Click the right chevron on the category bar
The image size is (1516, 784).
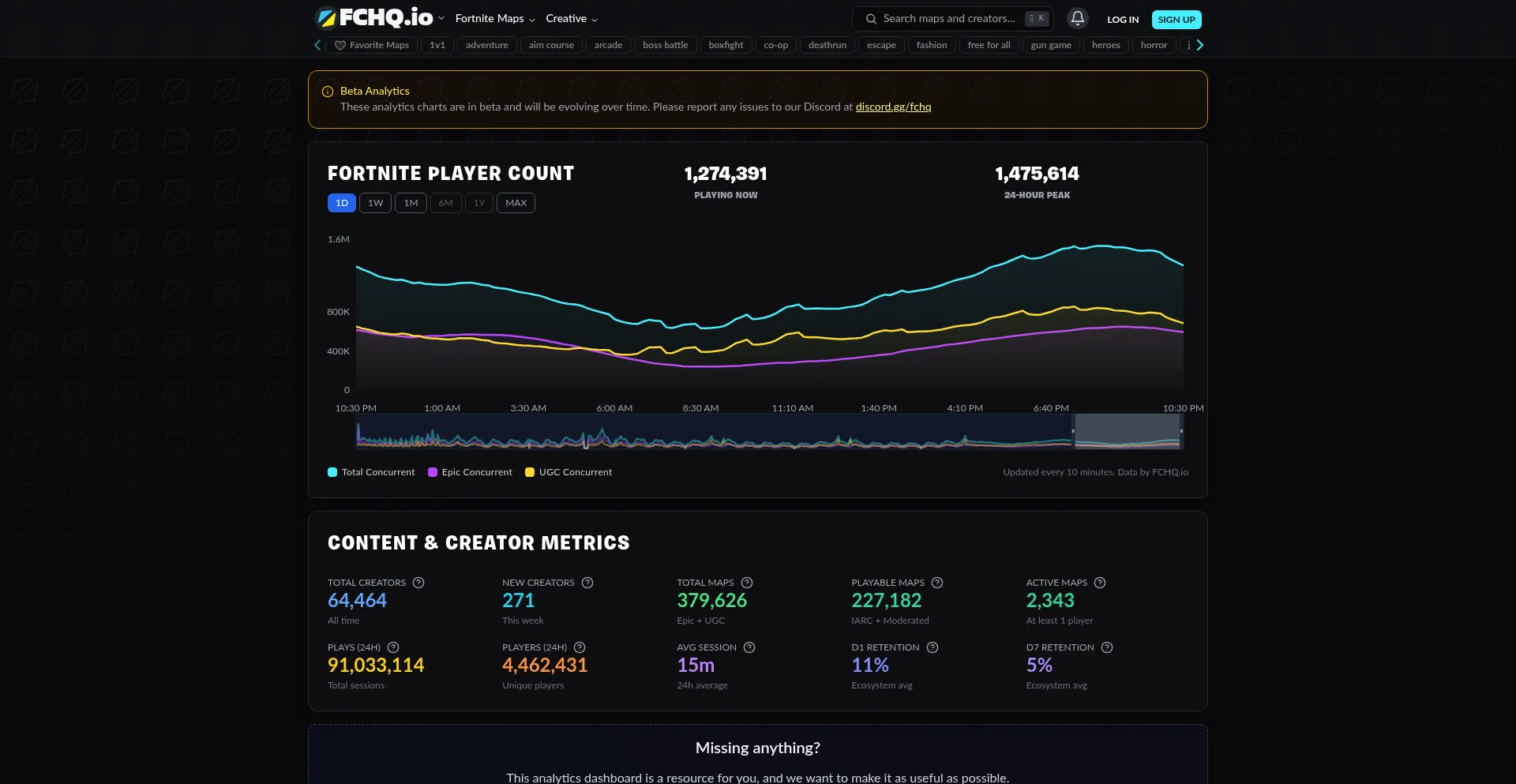pos(1198,45)
